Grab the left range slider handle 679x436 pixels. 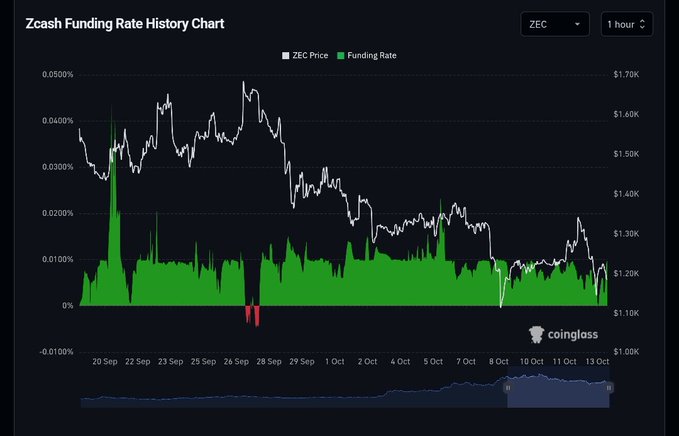click(508, 388)
